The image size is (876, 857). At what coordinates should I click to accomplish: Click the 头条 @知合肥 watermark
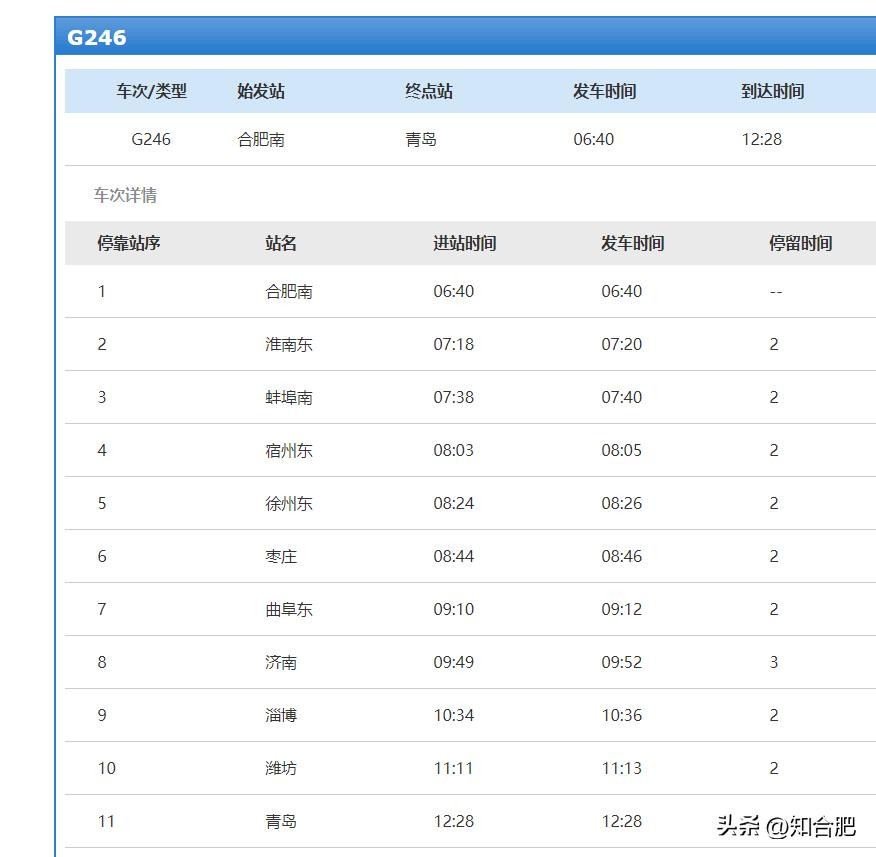[x=786, y=825]
